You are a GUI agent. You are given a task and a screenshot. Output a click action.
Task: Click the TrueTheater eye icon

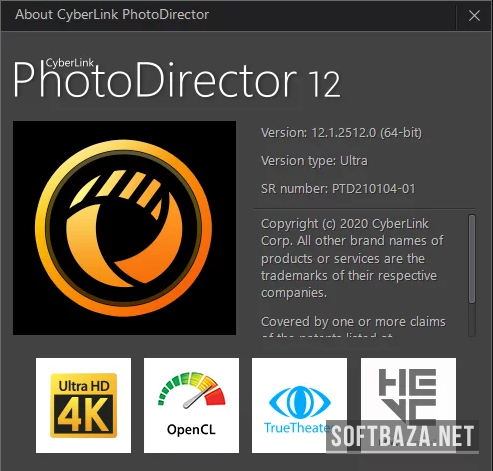coord(299,405)
